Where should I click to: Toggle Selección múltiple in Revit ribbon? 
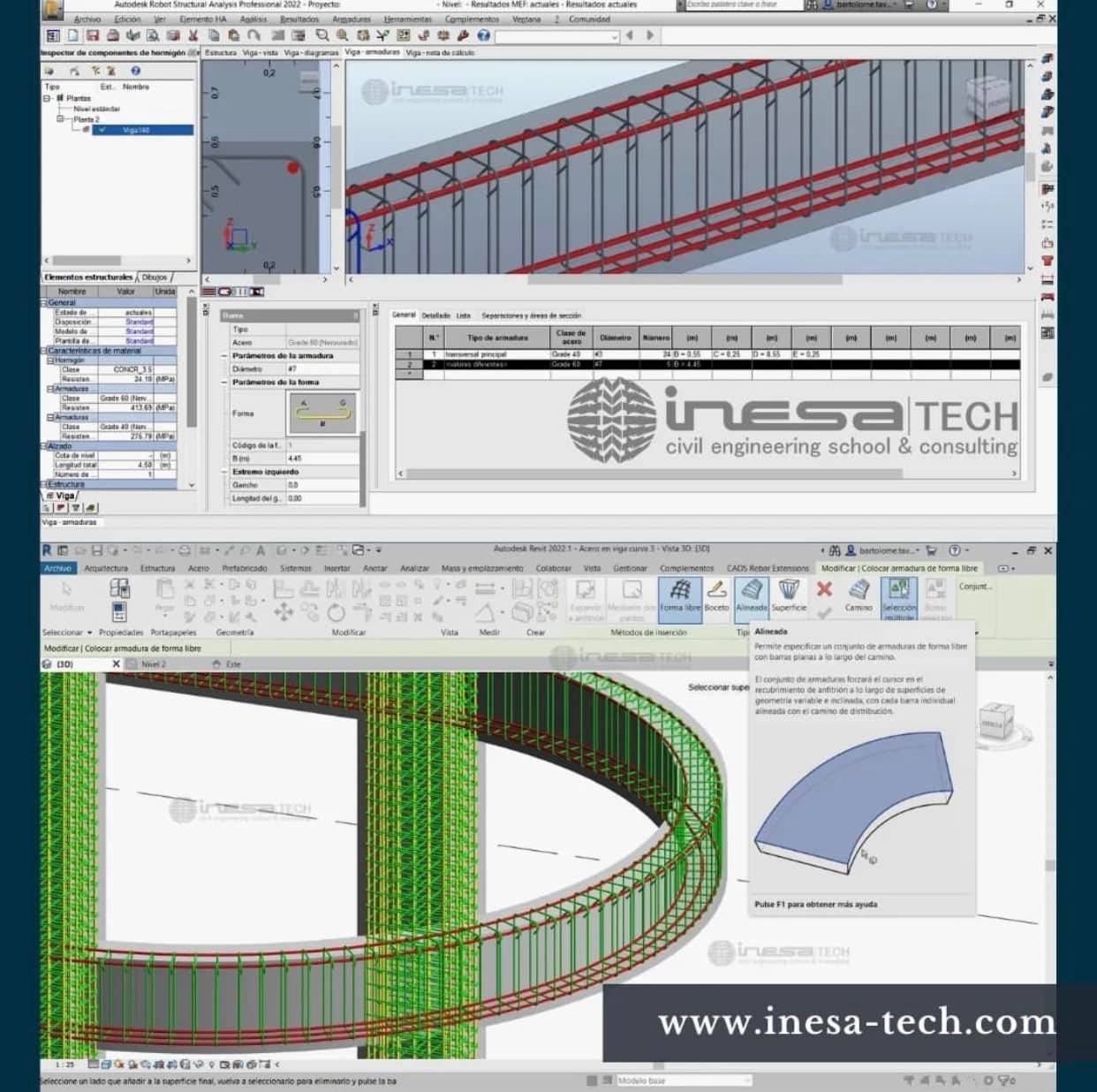(x=899, y=598)
